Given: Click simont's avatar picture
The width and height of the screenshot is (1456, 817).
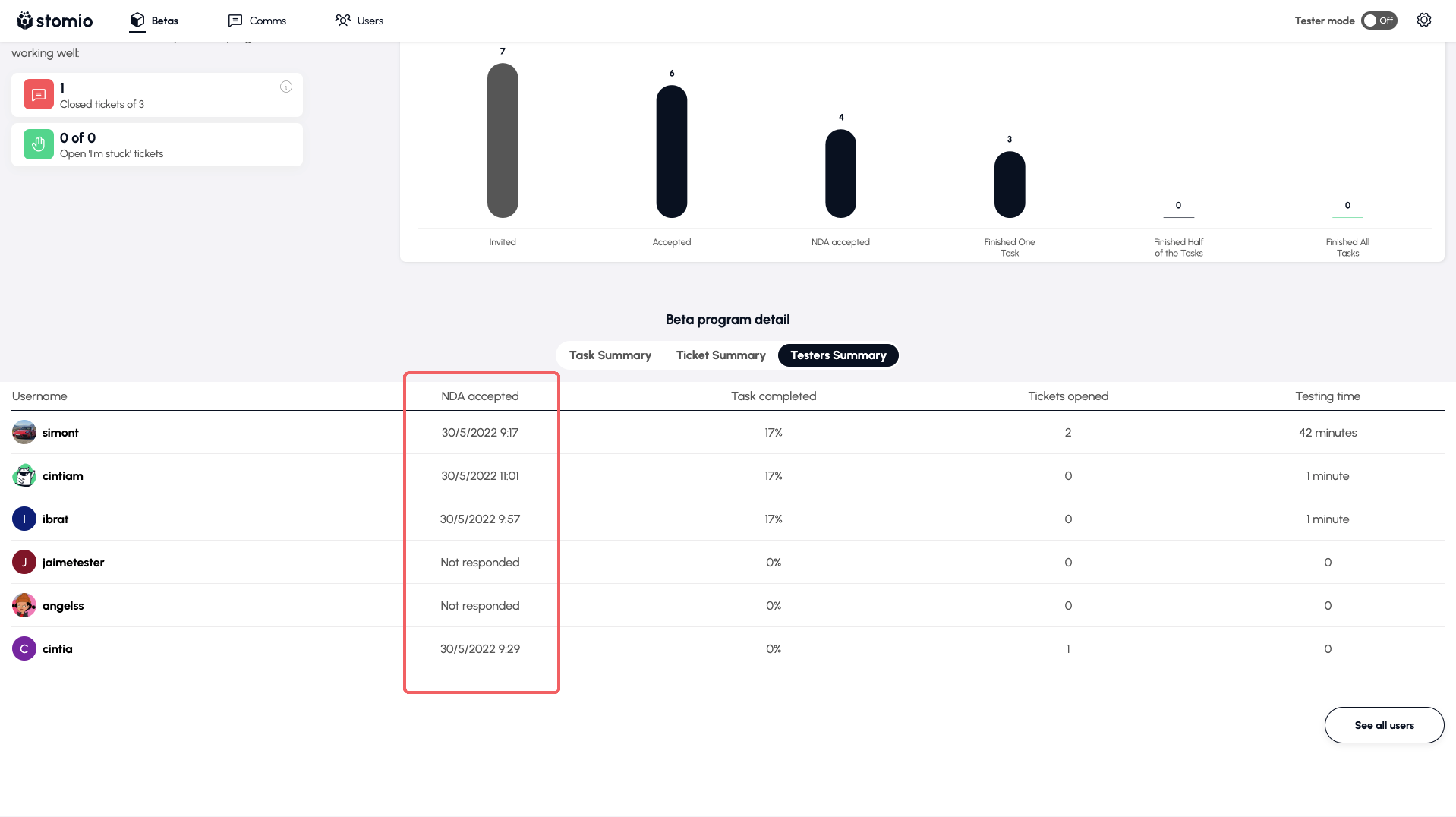Looking at the screenshot, I should pos(24,432).
